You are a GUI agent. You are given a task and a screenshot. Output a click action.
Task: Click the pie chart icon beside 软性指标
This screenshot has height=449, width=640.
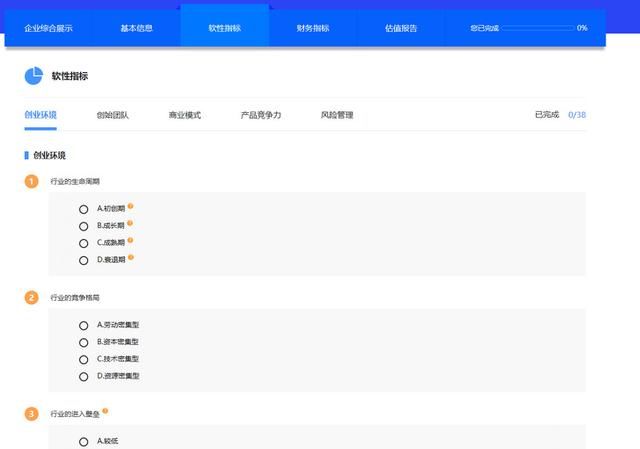click(x=33, y=76)
